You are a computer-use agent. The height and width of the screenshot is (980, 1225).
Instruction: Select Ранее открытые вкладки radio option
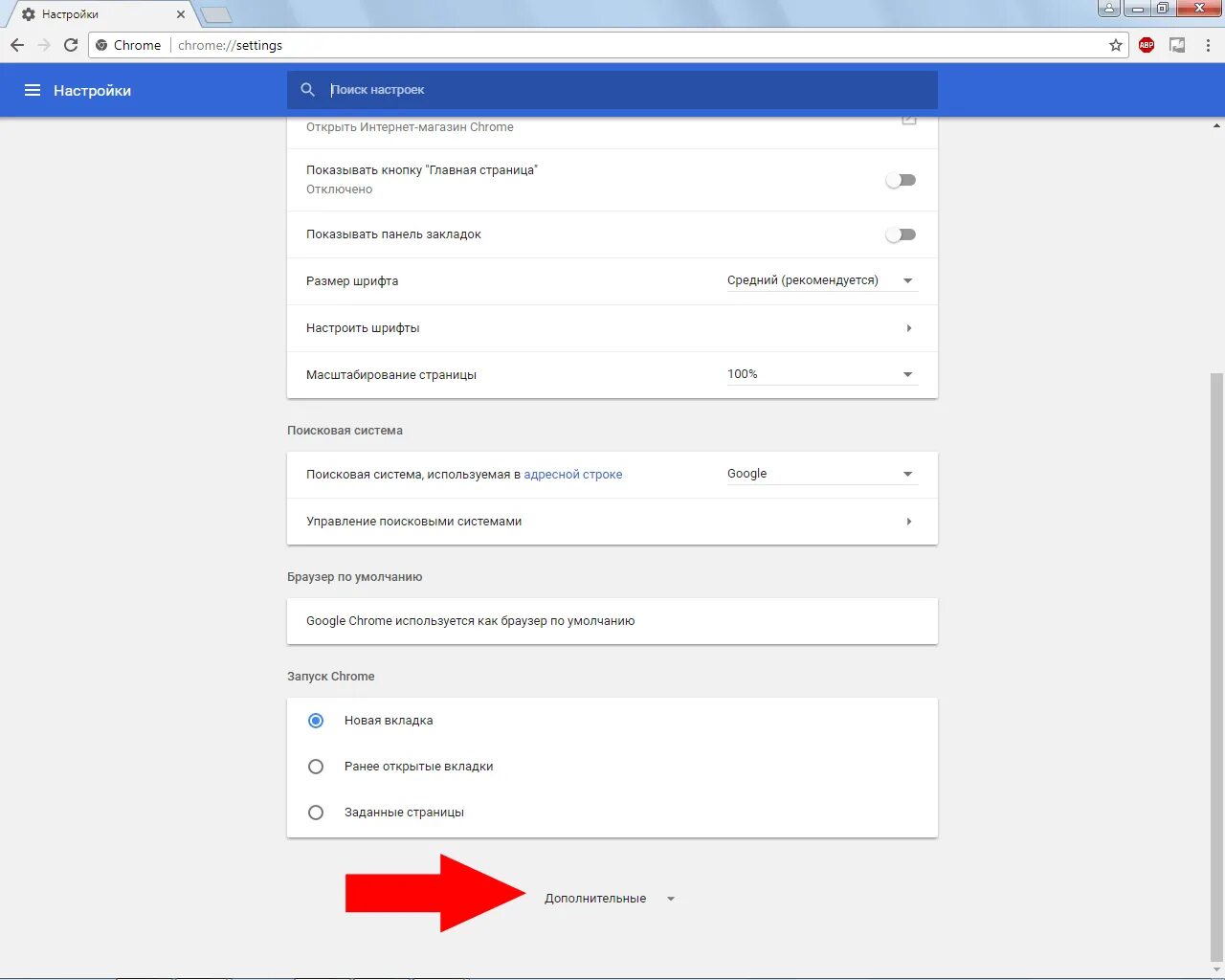pos(316,767)
